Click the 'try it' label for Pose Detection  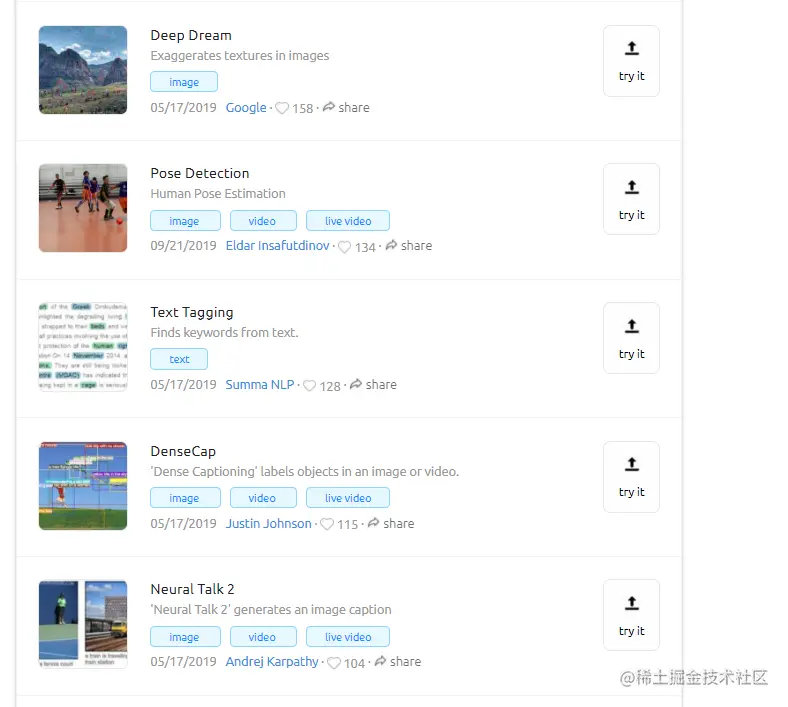click(x=631, y=215)
